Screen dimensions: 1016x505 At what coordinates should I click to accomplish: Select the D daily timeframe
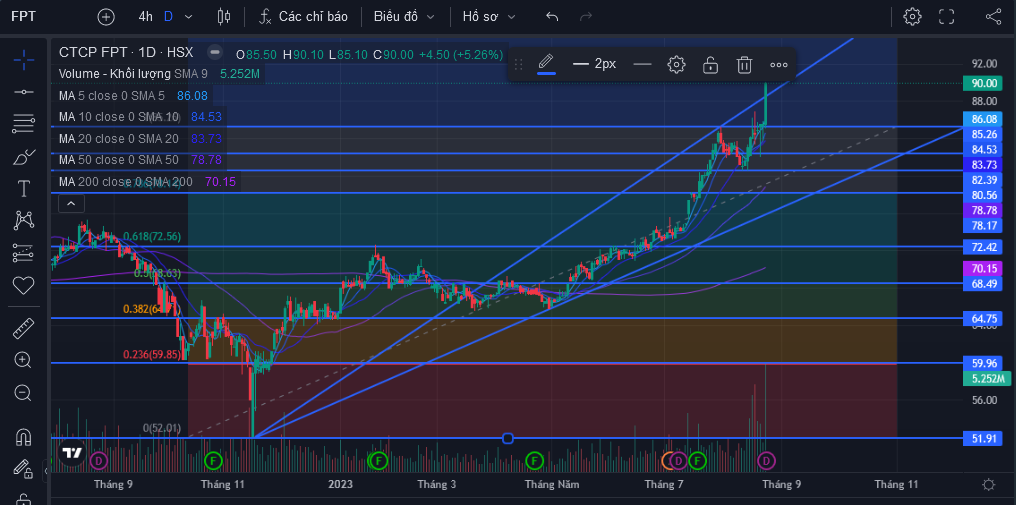(x=168, y=17)
